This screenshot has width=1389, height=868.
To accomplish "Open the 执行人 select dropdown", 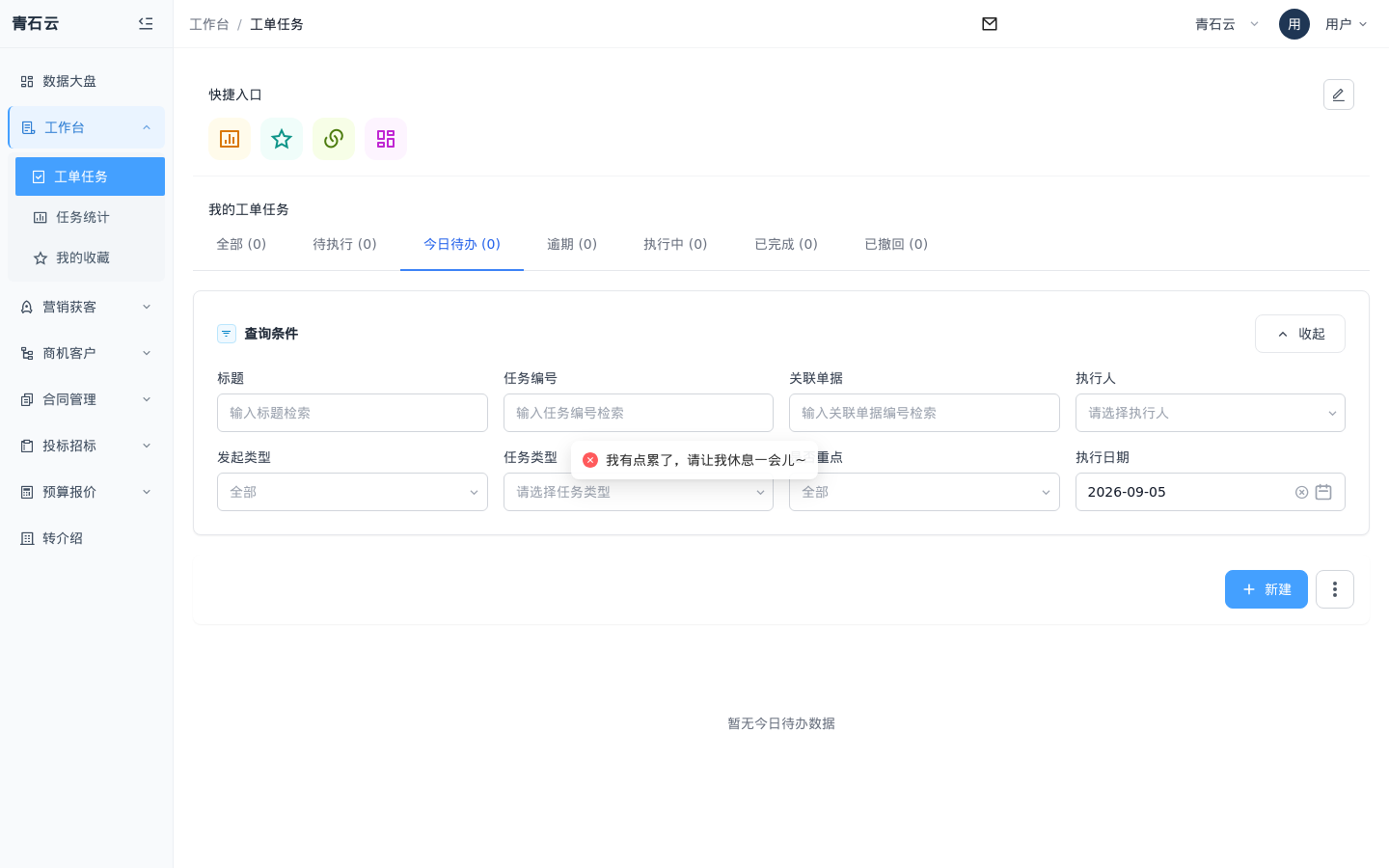I will [1211, 413].
